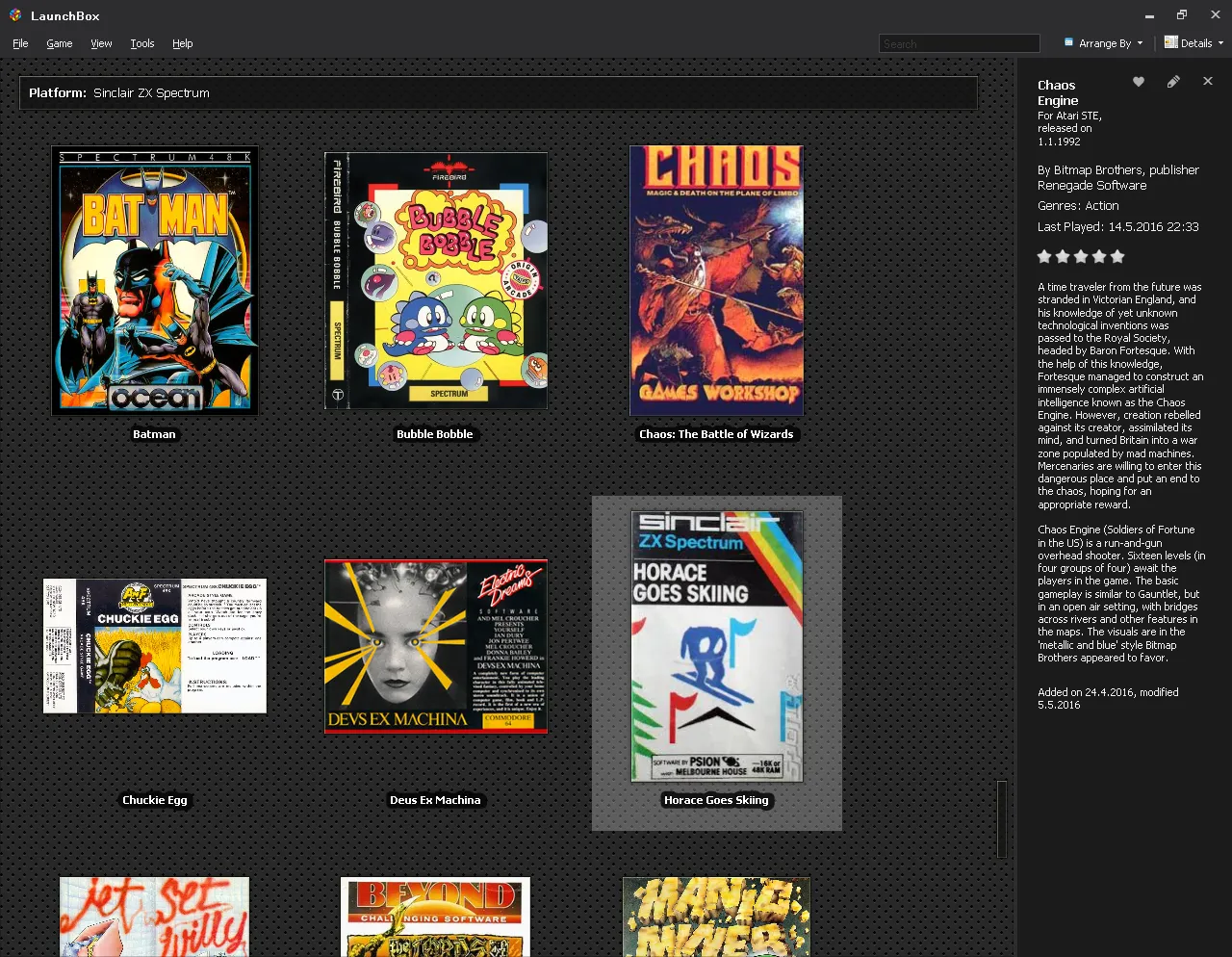Mark Chaos Engine as favorite with heart icon
This screenshot has height=957, width=1232.
(1139, 82)
